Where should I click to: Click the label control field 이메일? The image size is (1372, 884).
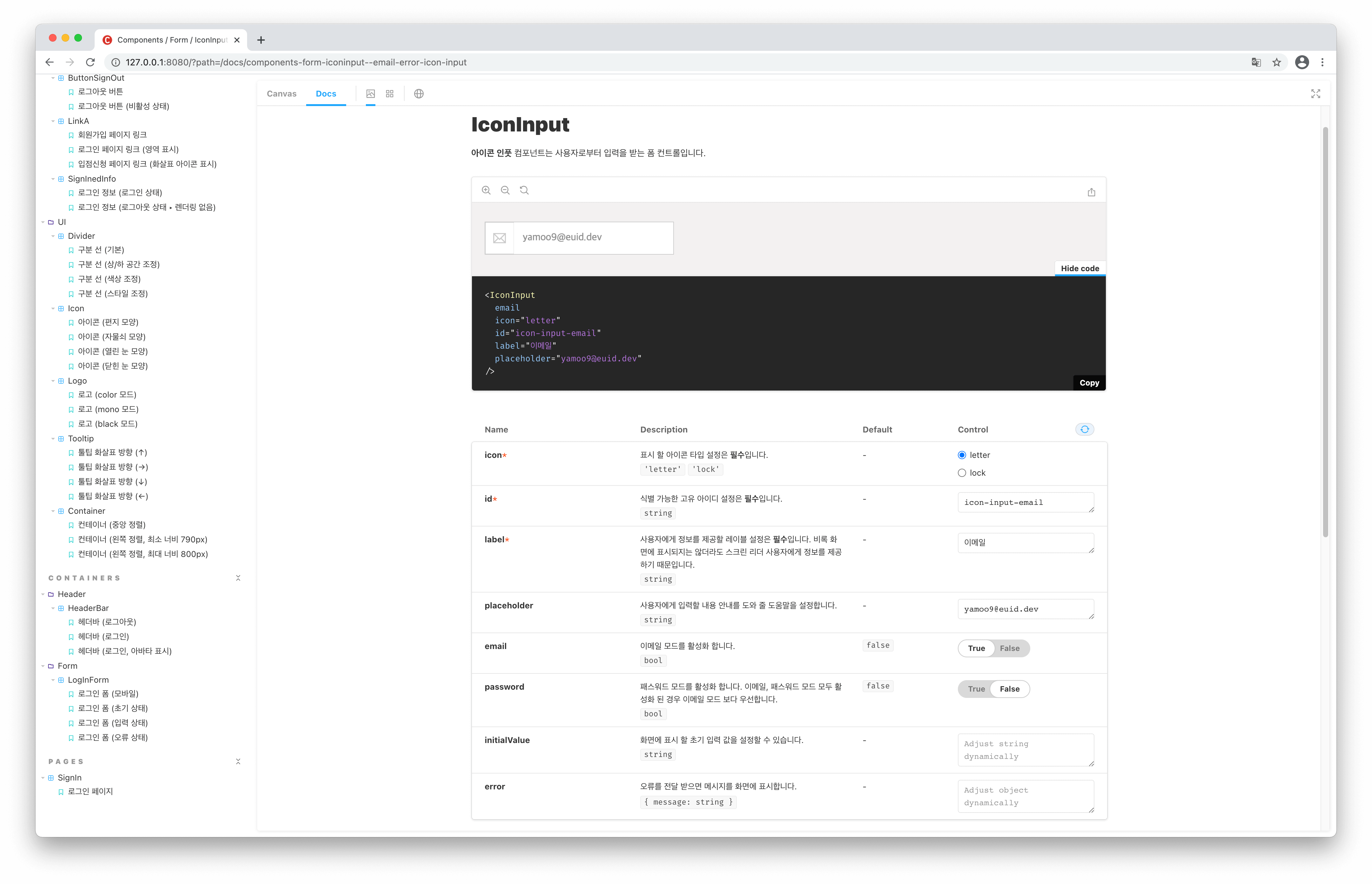point(1026,542)
